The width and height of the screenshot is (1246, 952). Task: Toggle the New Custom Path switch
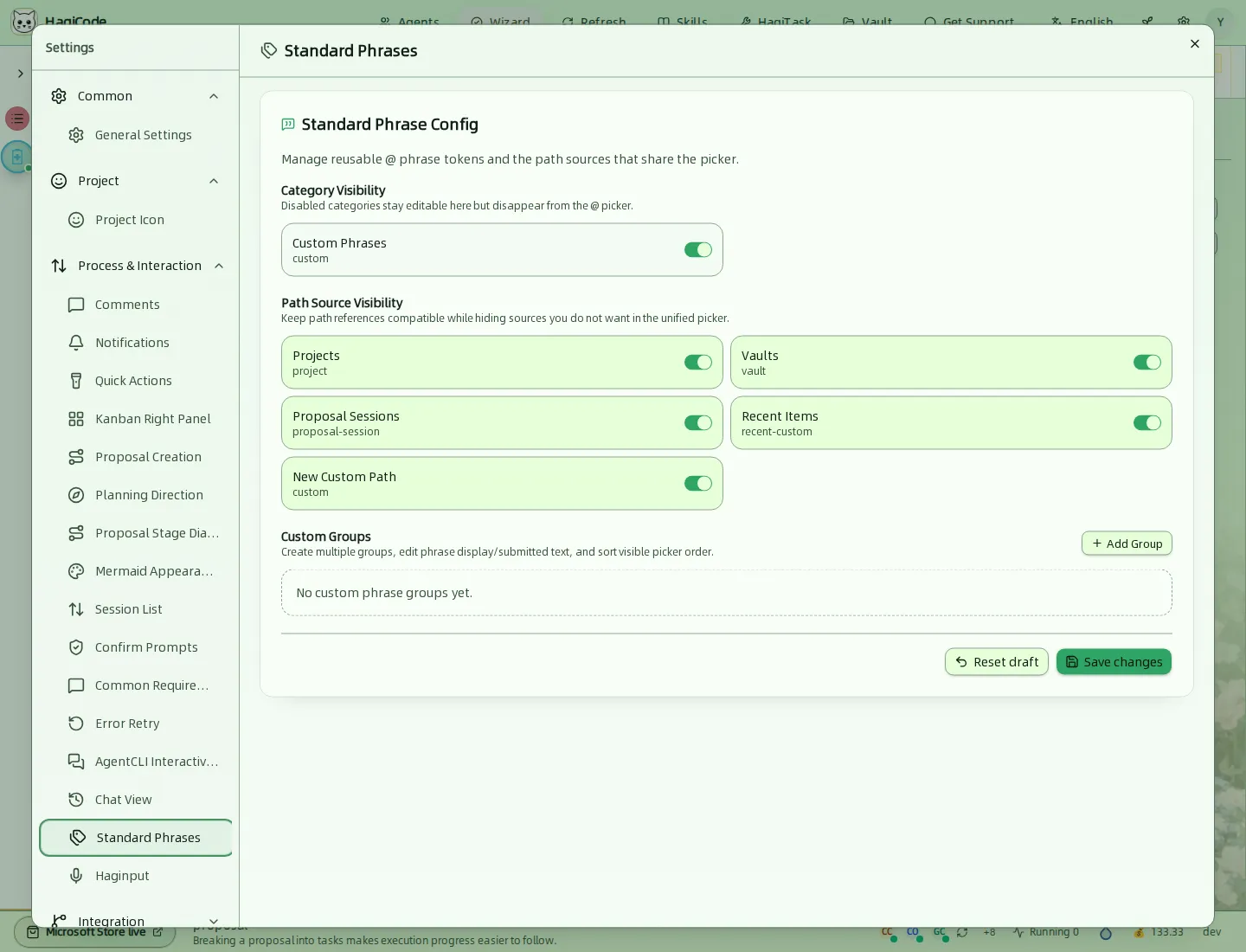click(x=698, y=484)
